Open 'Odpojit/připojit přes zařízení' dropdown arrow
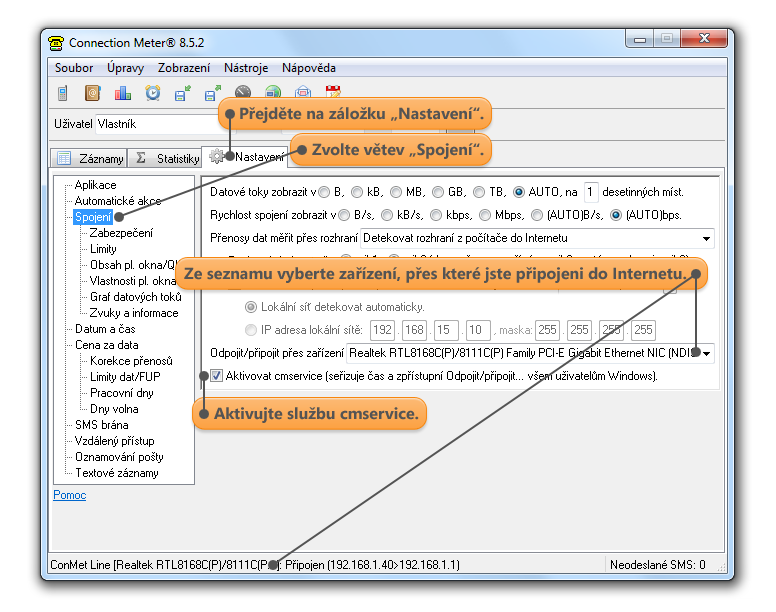The image size is (776, 612). pos(707,353)
